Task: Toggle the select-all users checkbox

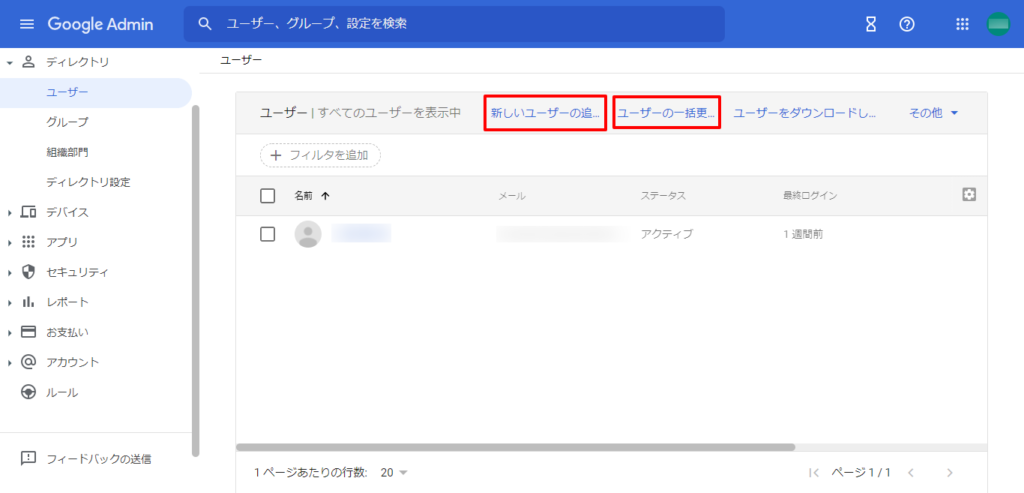Action: pyautogui.click(x=267, y=196)
